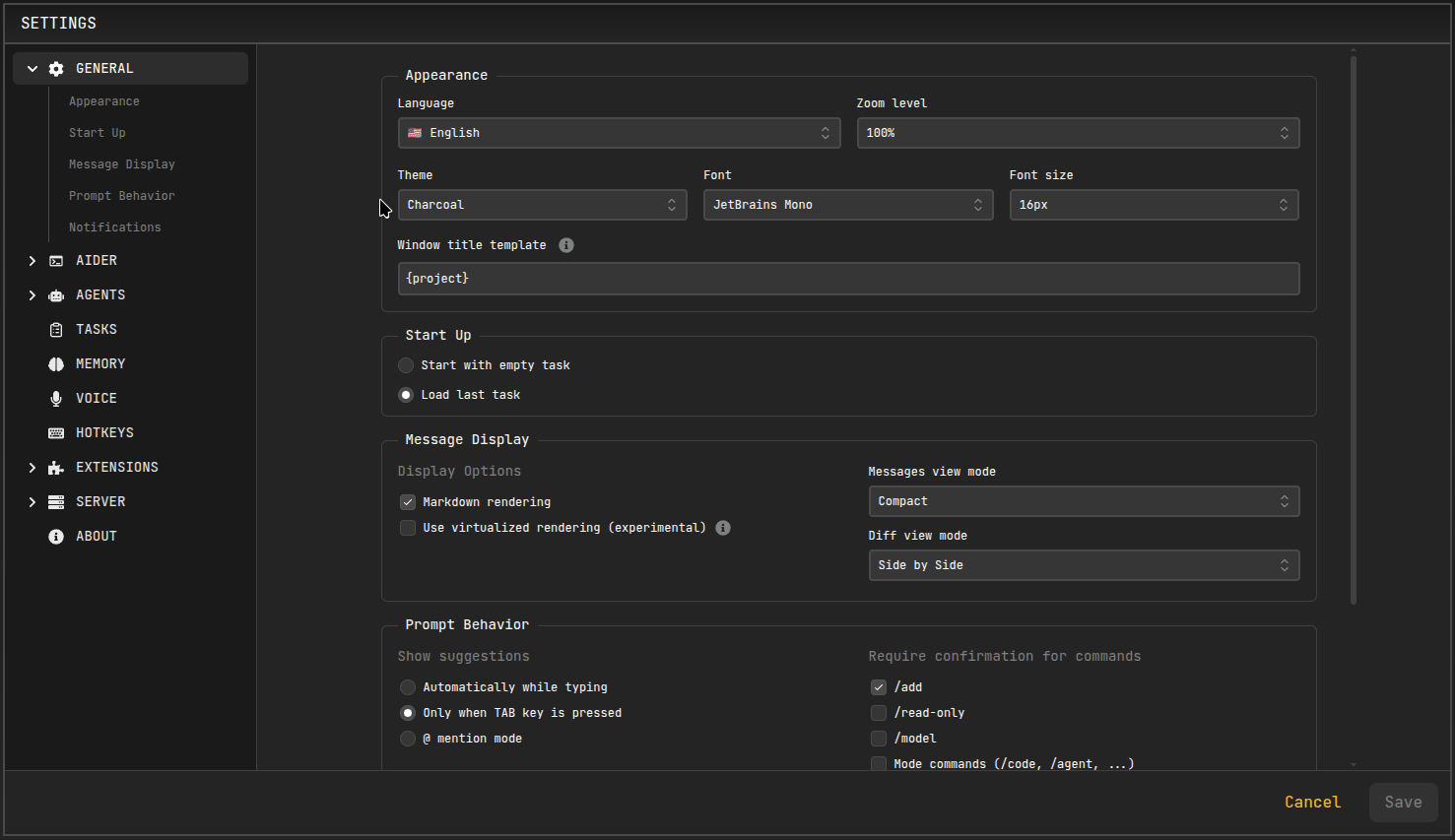
Task: Click the Memory brain icon
Action: coord(56,364)
